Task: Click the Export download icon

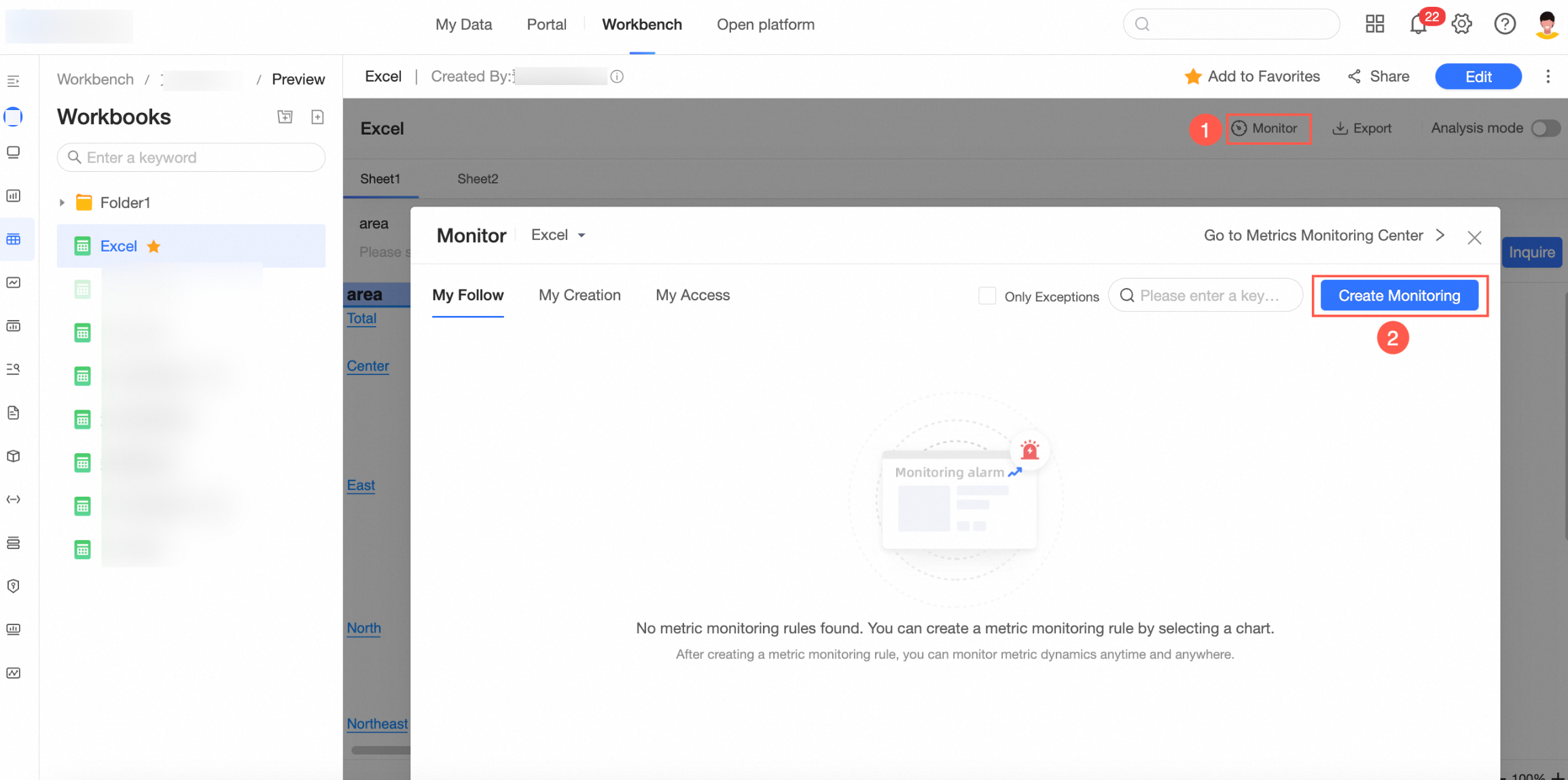Action: [x=1340, y=128]
